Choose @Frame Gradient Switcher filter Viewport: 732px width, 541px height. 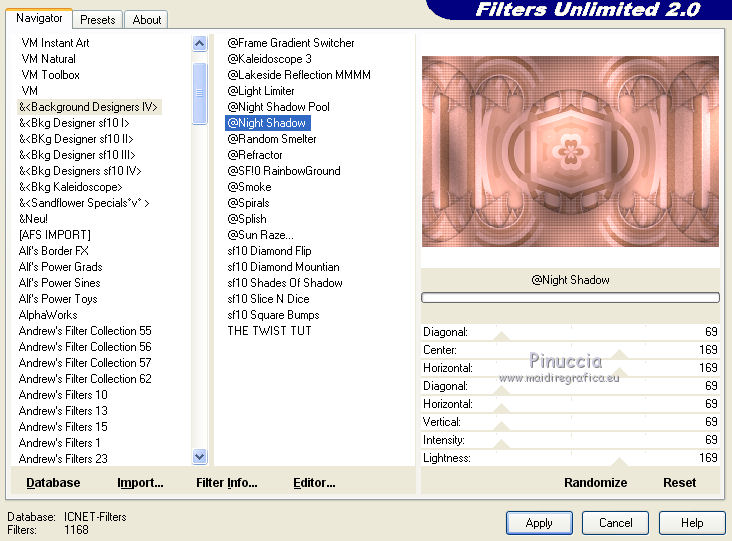pos(290,43)
